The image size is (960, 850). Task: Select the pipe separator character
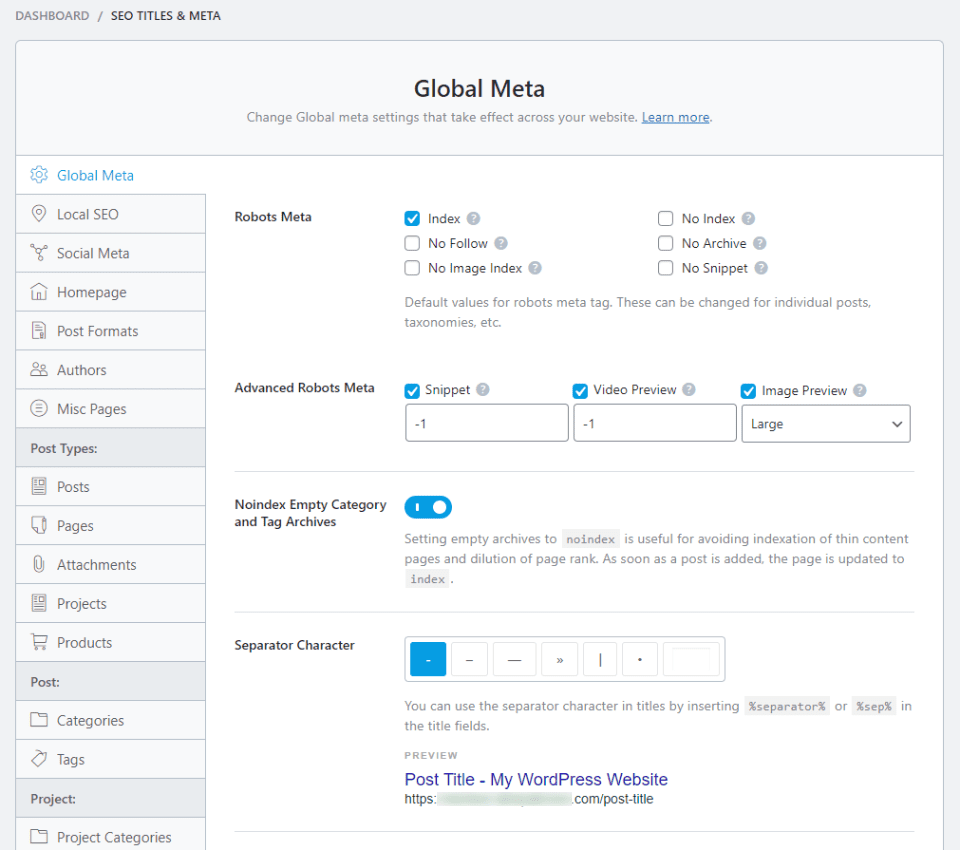pos(600,658)
